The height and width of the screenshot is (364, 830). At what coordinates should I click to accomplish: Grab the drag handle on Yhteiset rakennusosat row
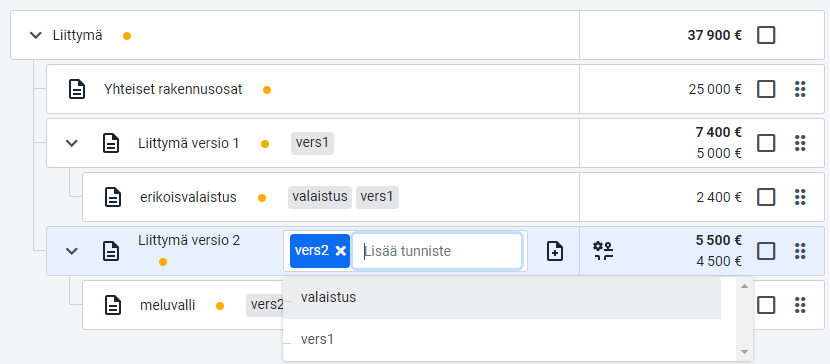click(800, 89)
